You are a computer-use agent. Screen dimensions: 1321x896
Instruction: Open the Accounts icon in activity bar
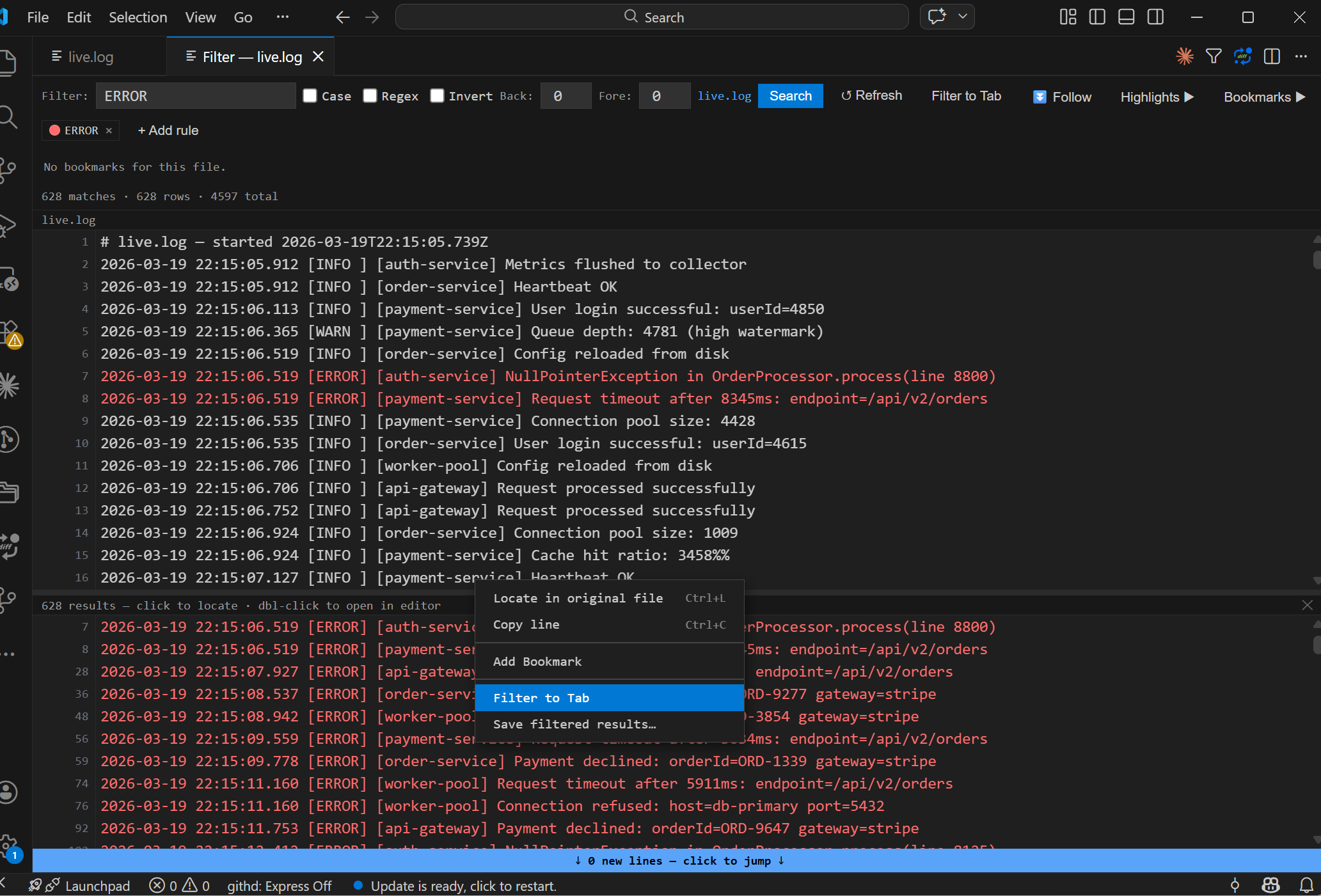[x=8, y=792]
